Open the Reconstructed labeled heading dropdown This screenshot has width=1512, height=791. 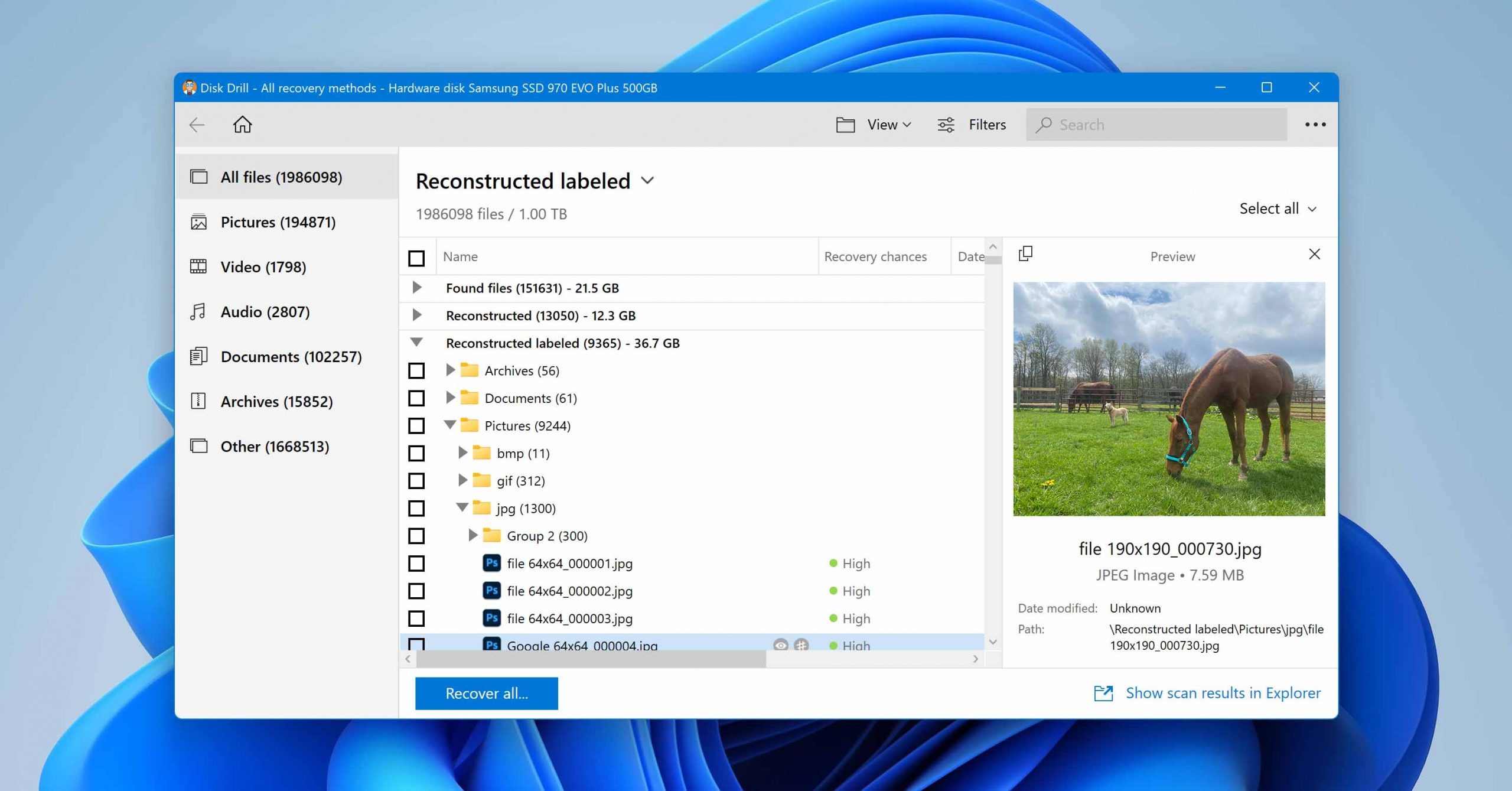pyautogui.click(x=647, y=181)
